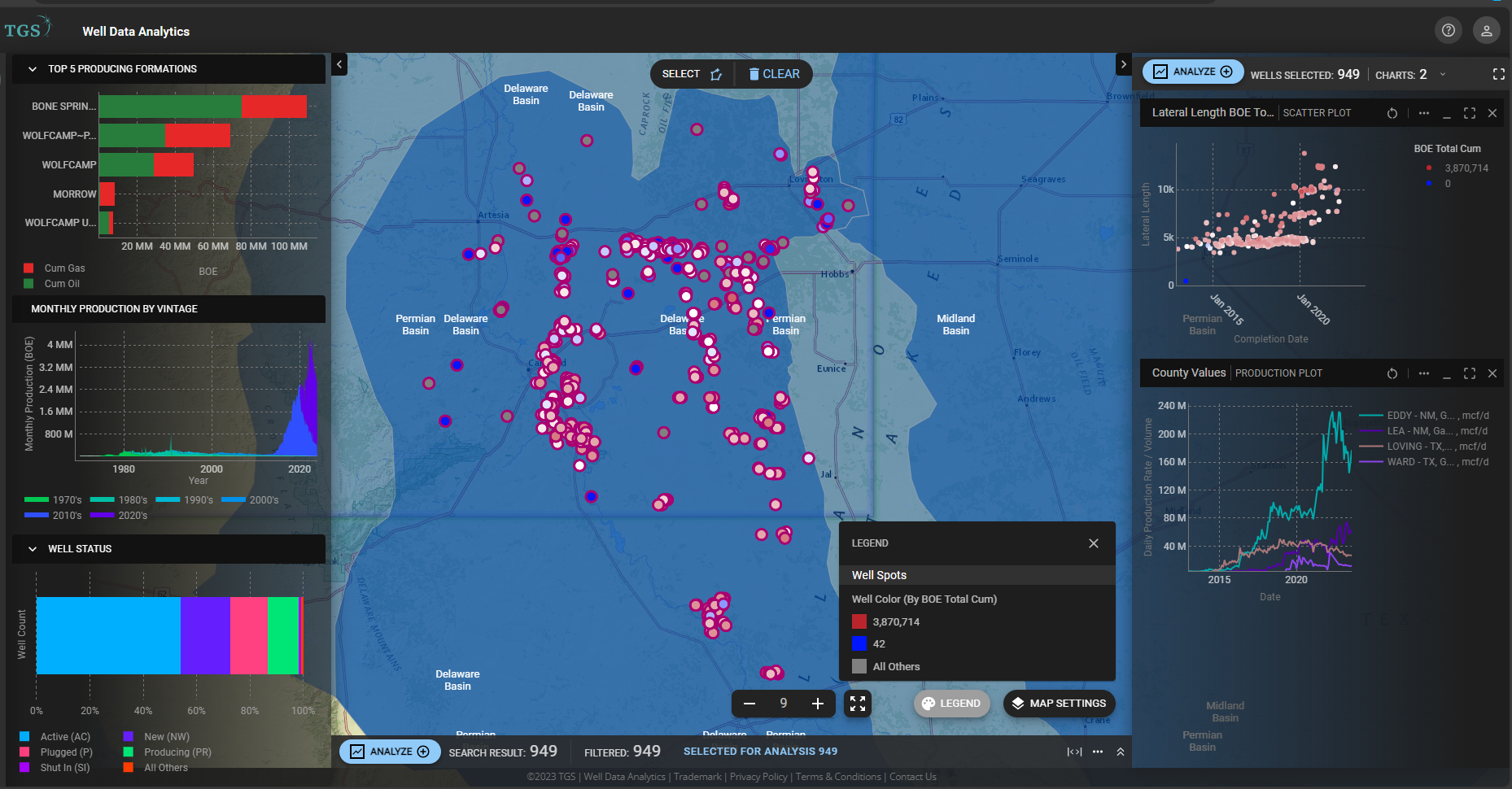Toggle EDDY - NM series in legend
1512x789 pixels.
tap(1424, 416)
